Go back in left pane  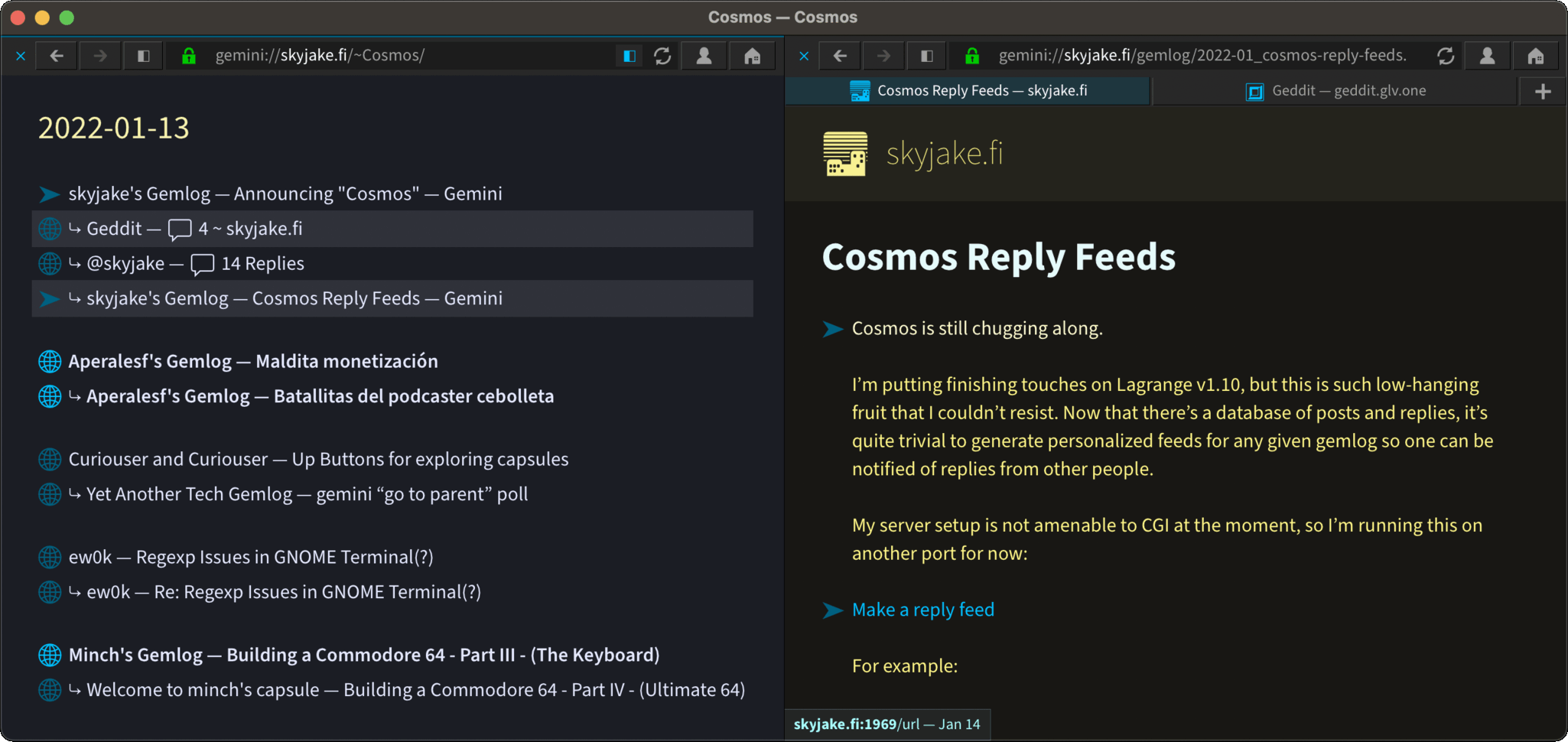click(57, 56)
